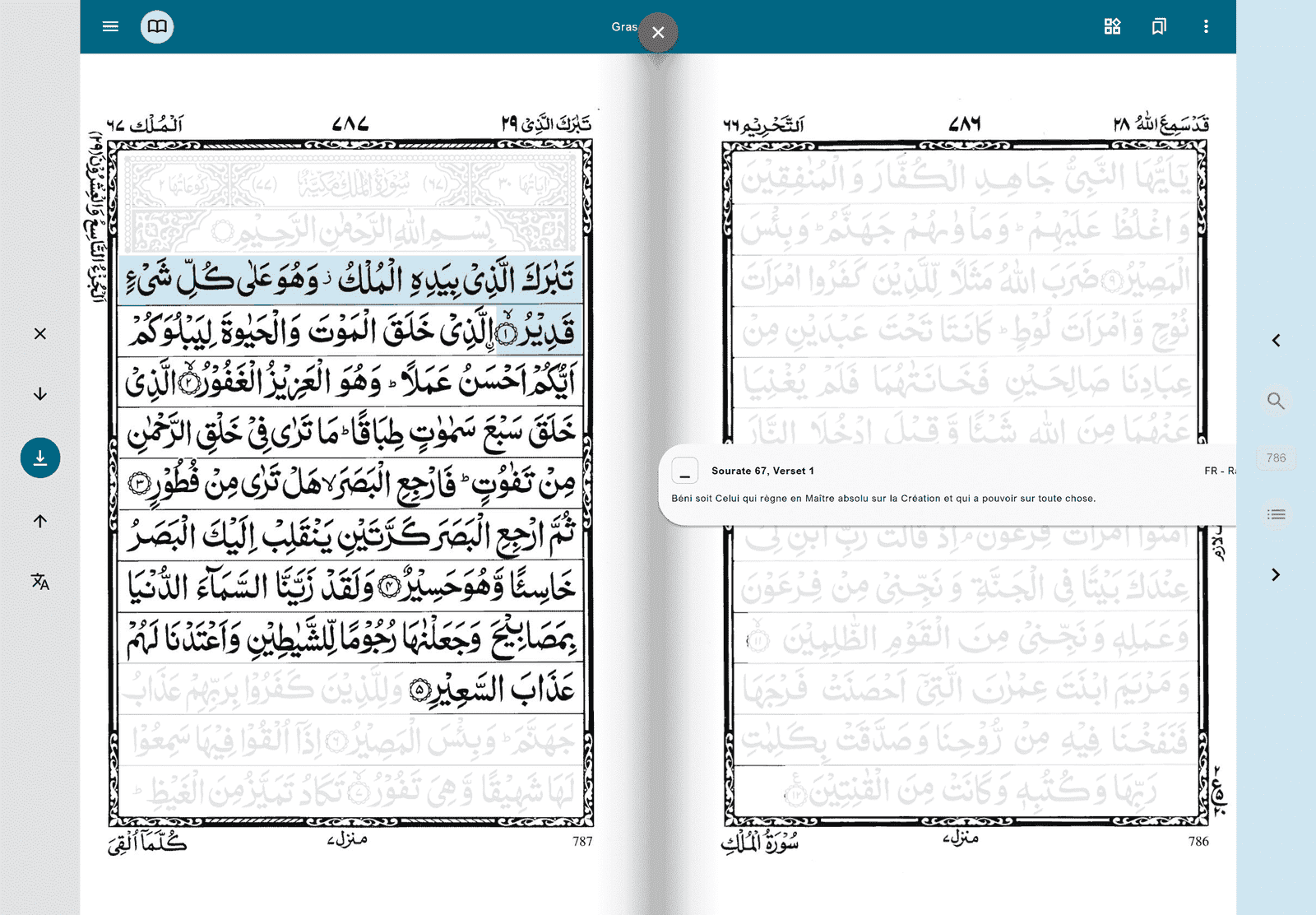Open the FR translation language selector
The width and height of the screenshot is (1316, 915).
click(x=1220, y=471)
